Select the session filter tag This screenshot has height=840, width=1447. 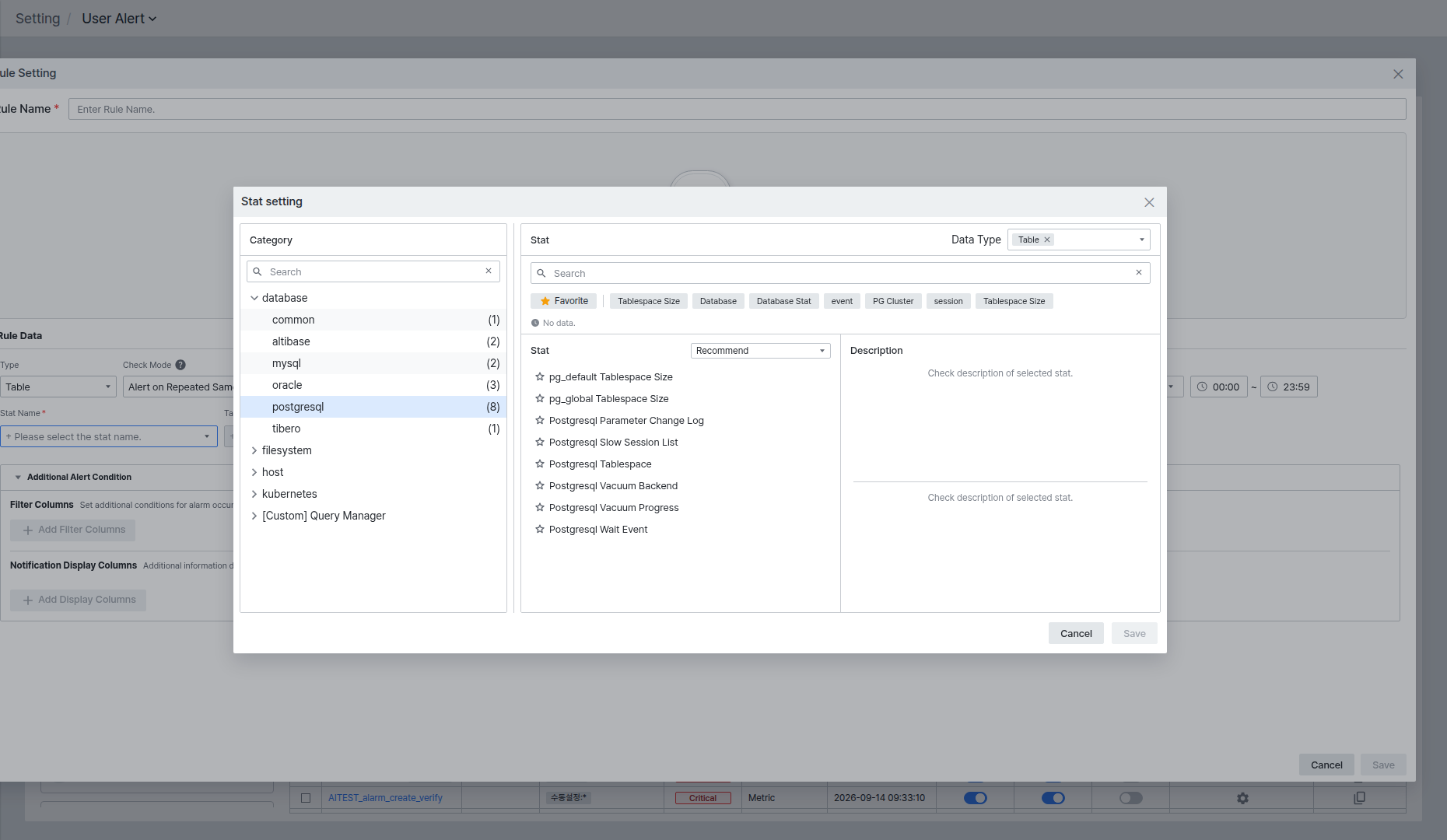tap(948, 301)
